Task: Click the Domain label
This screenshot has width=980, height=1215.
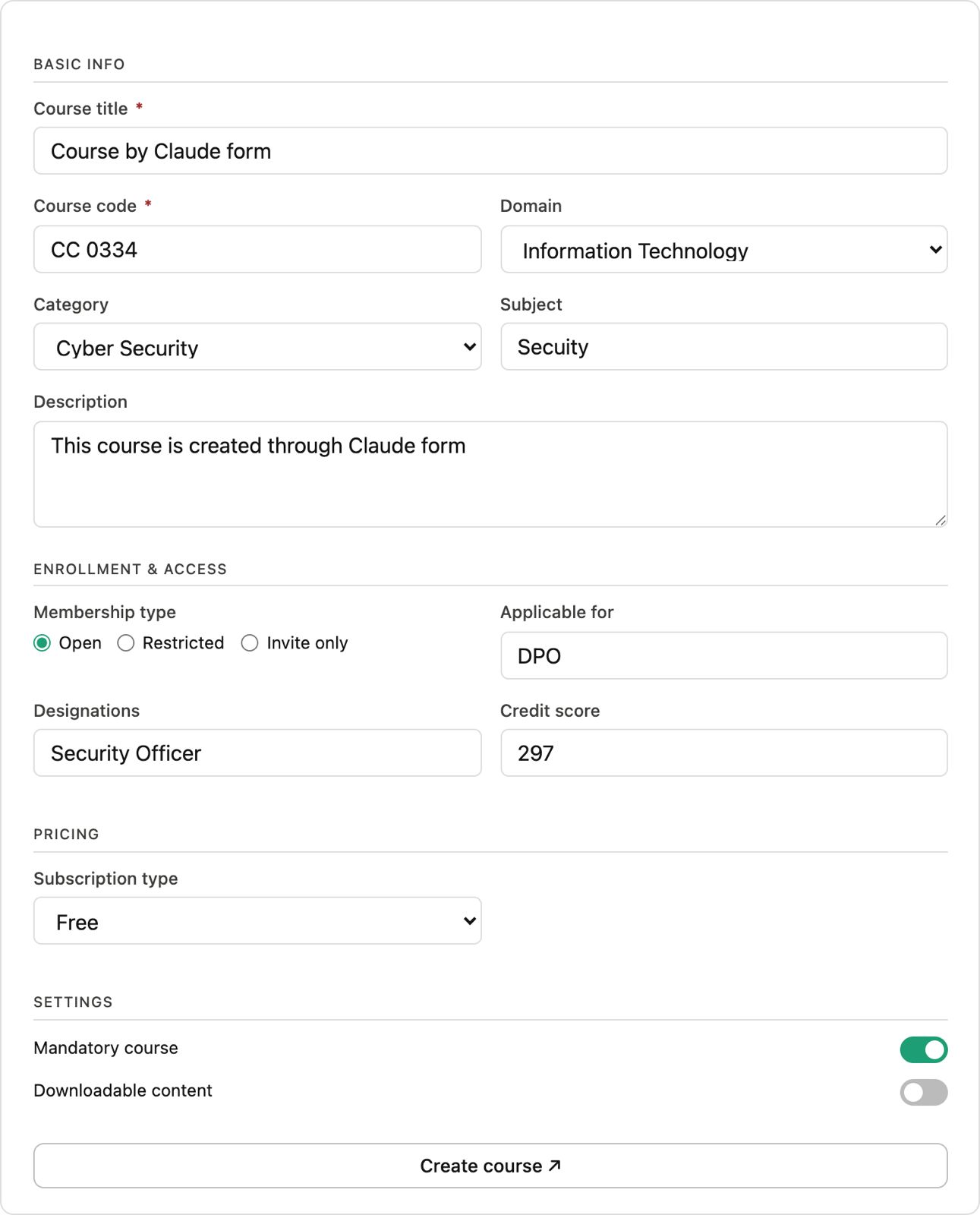Action: [531, 206]
